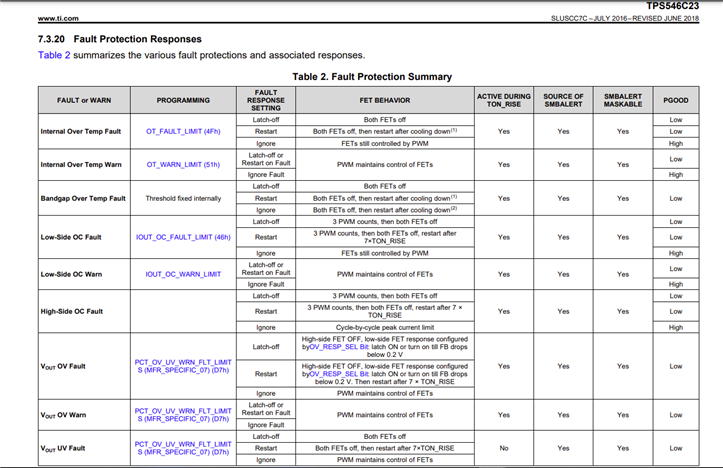Open PCT_OV_UV_WRN_FLT_LIMITS link in VOUT OV Fault row
This screenshot has width=723, height=468.
click(183, 366)
